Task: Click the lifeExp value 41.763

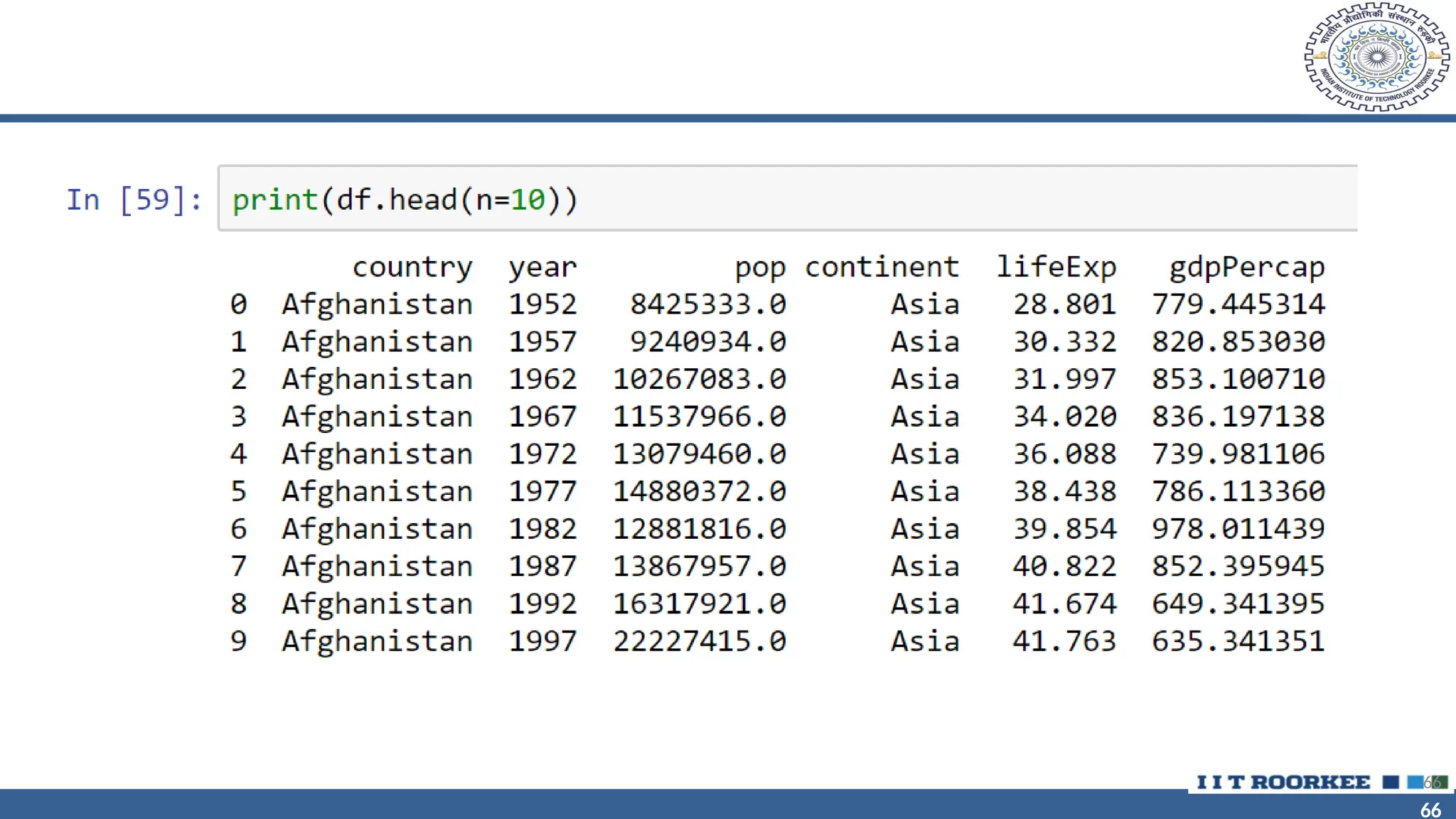Action: click(x=1064, y=641)
